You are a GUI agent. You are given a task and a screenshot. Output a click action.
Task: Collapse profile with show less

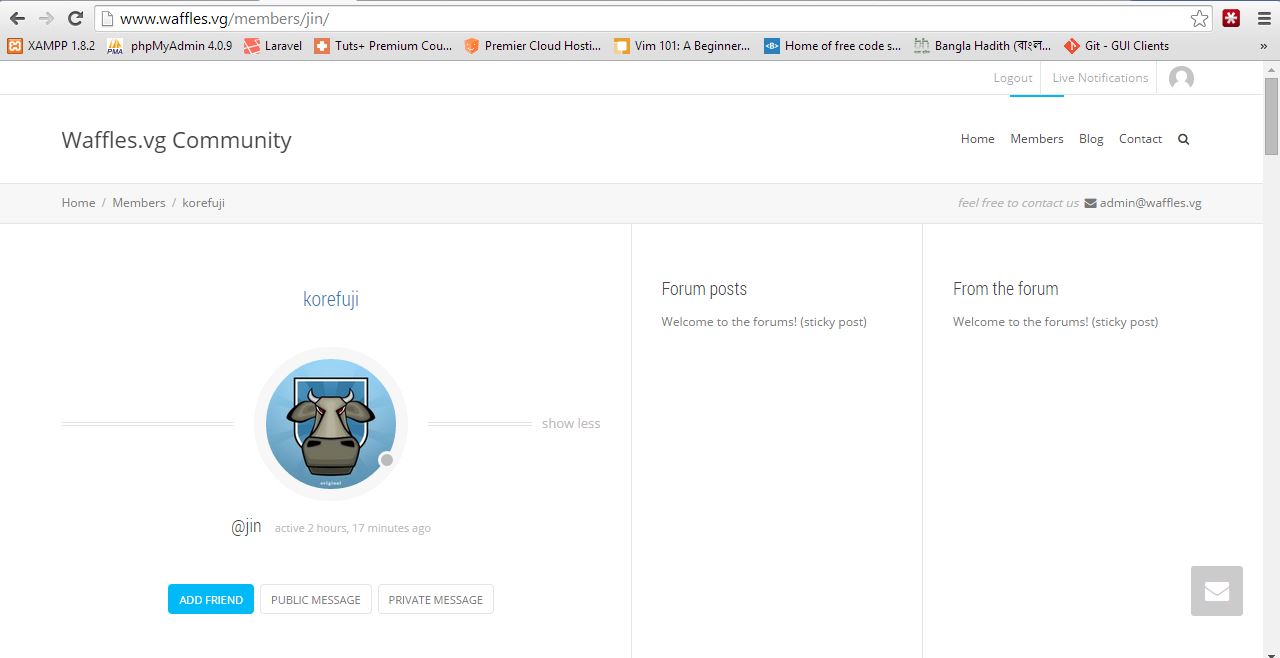(571, 424)
